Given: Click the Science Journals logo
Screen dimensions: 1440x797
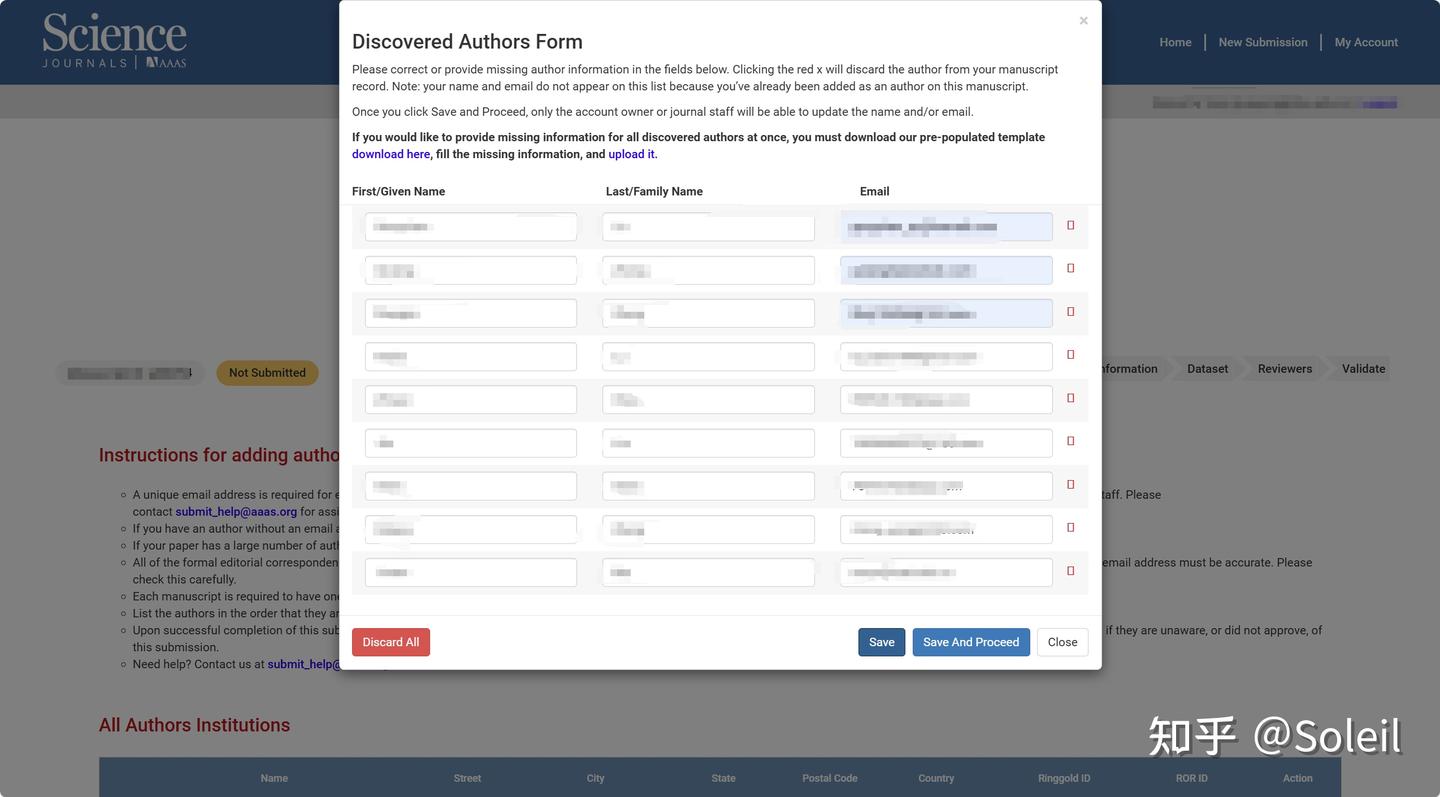Looking at the screenshot, I should click(114, 41).
